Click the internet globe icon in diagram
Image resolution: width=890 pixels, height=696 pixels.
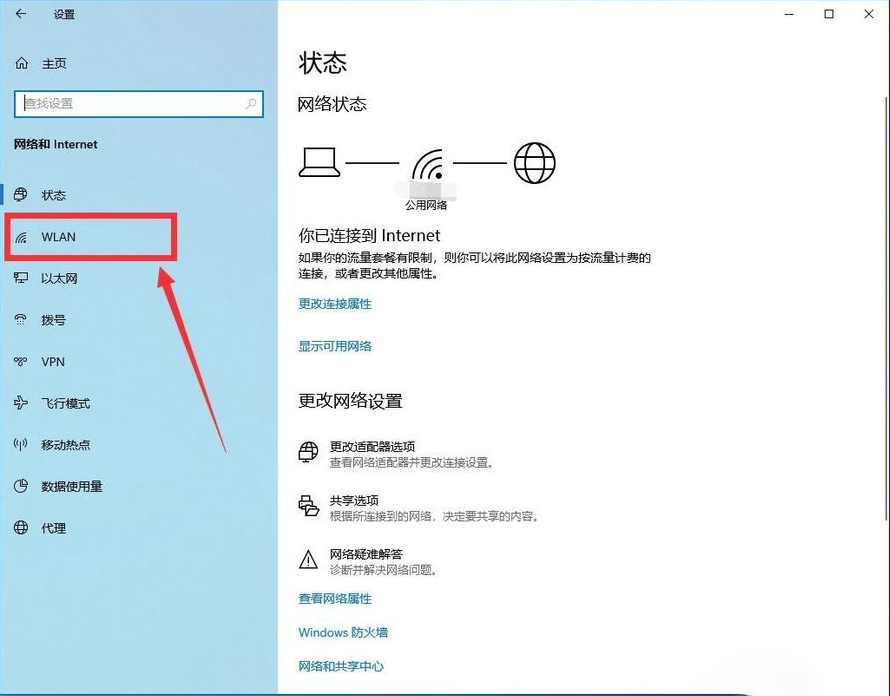535,163
